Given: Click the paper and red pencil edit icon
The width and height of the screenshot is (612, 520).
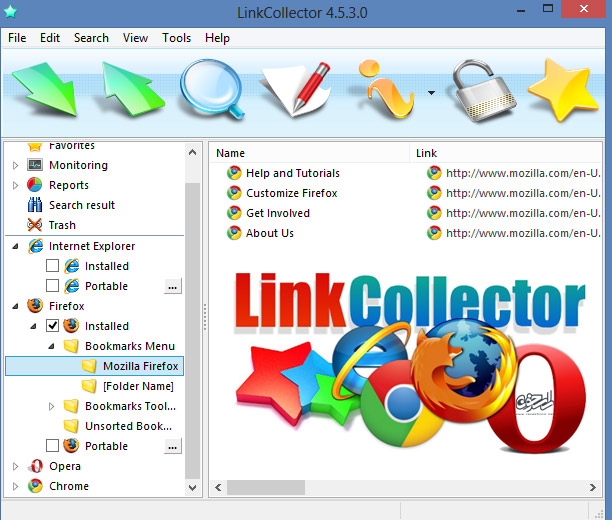Looking at the screenshot, I should [296, 90].
